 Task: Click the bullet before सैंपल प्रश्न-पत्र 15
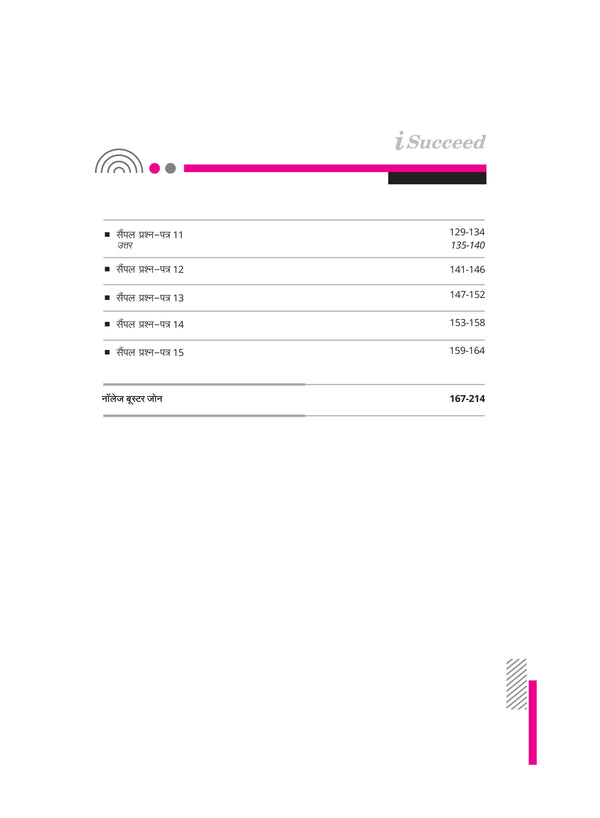pos(107,352)
